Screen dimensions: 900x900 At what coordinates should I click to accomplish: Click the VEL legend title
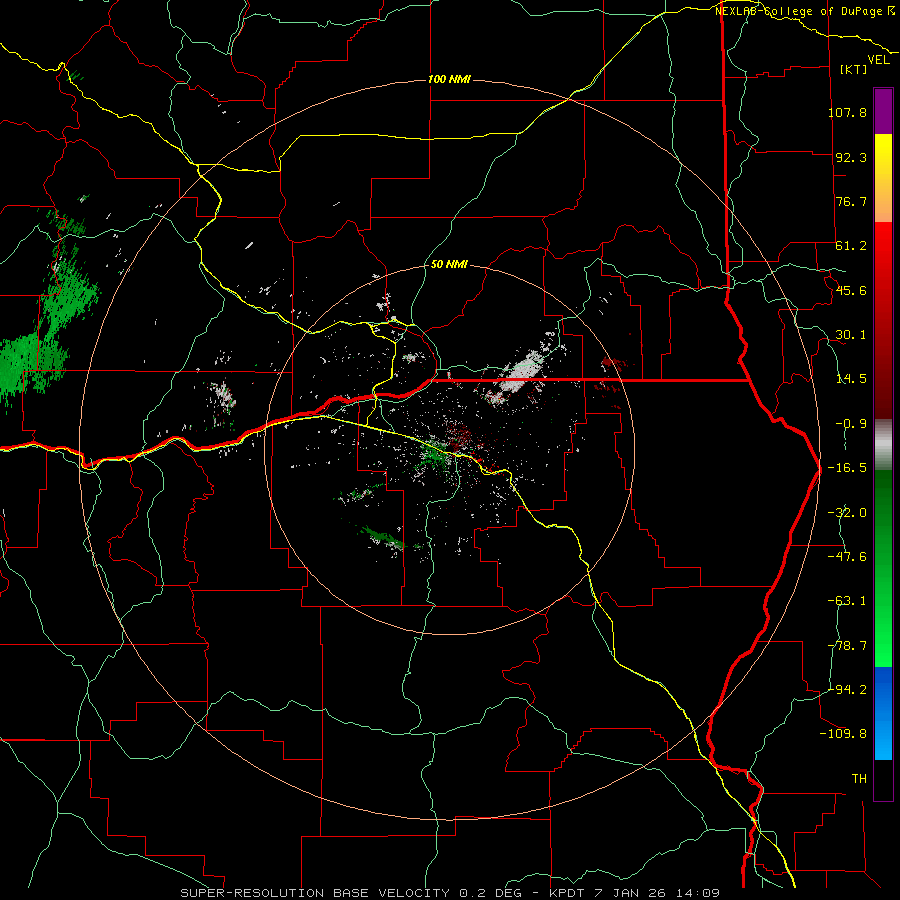878,60
